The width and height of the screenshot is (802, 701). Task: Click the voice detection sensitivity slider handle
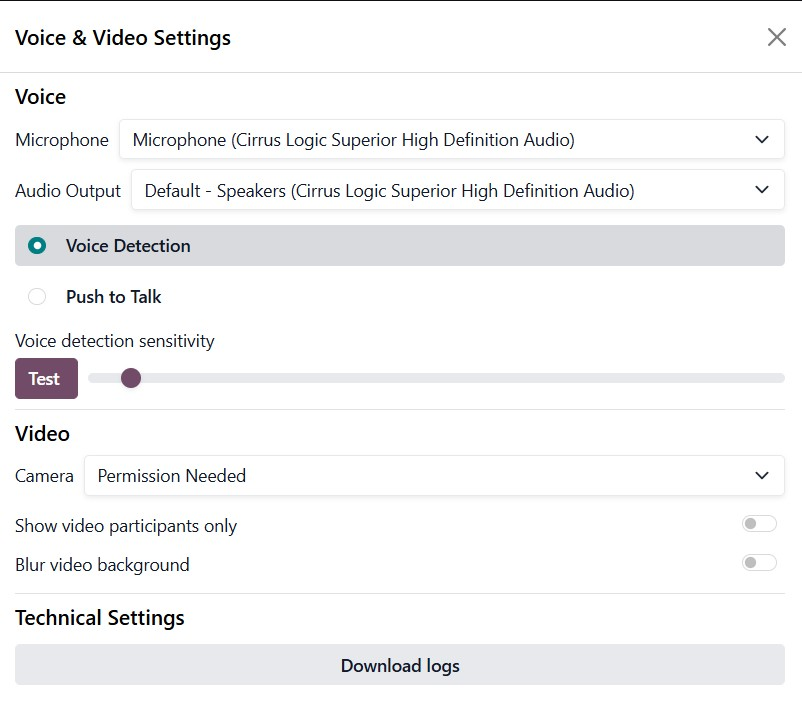point(130,378)
